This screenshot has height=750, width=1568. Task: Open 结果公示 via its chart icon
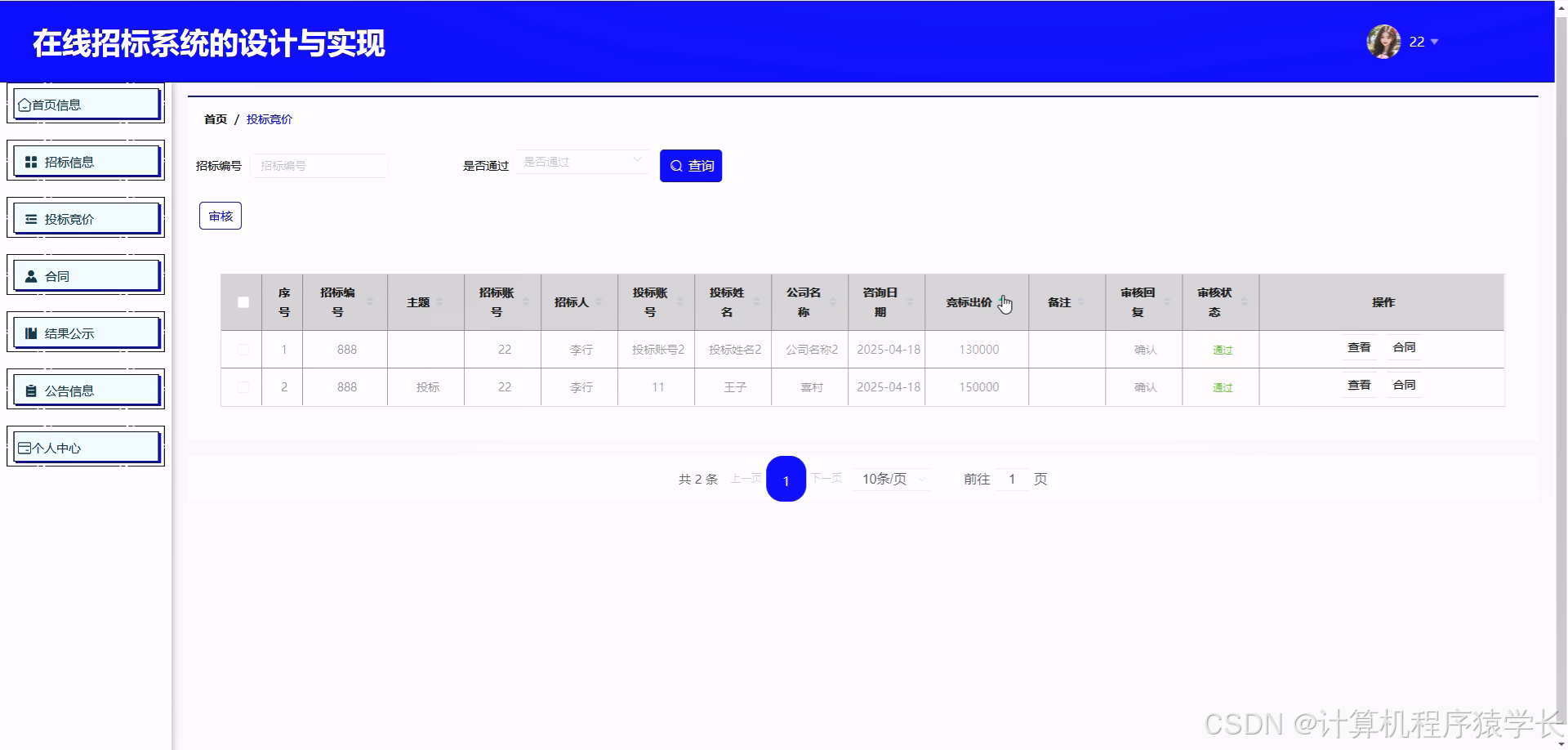pos(31,333)
